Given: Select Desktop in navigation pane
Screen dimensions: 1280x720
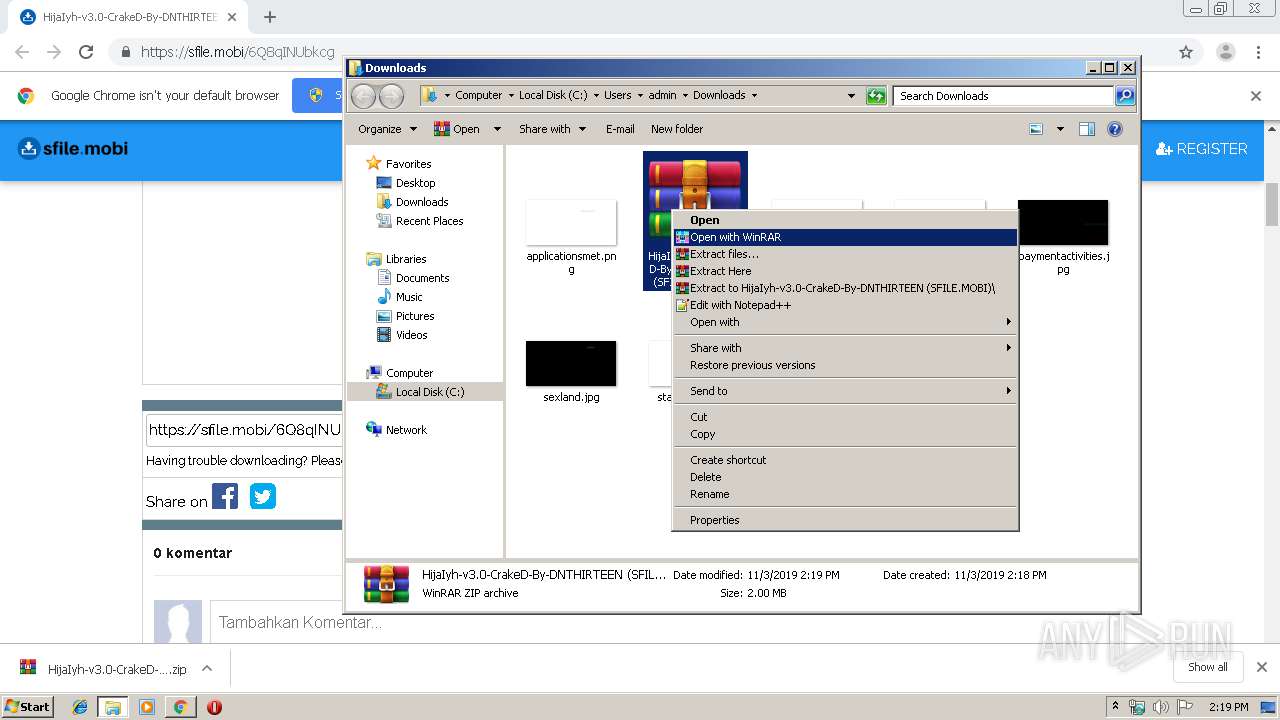Looking at the screenshot, I should click(x=415, y=183).
